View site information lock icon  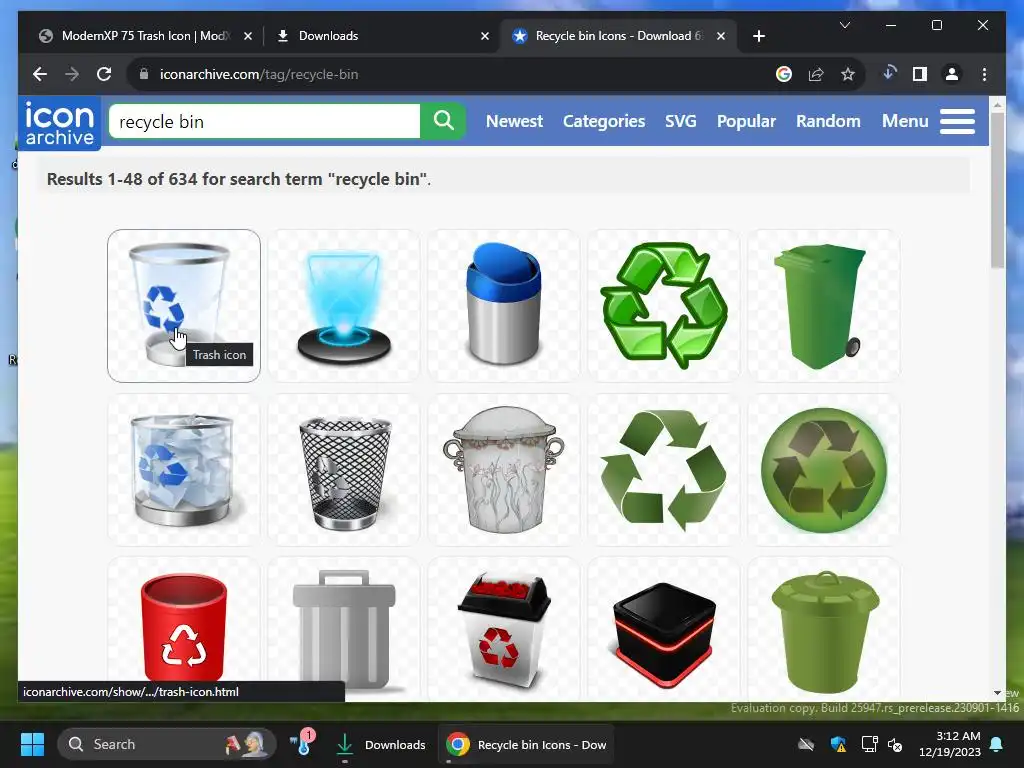144,74
